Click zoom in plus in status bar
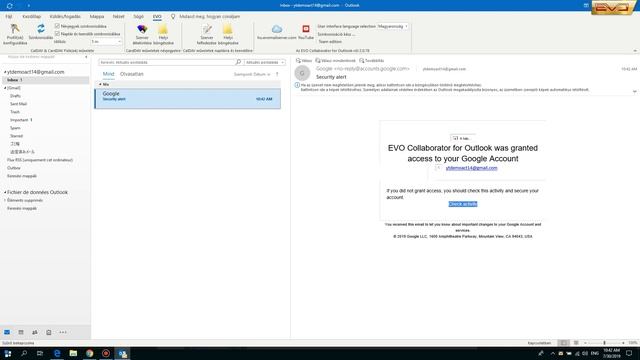 click(x=623, y=343)
